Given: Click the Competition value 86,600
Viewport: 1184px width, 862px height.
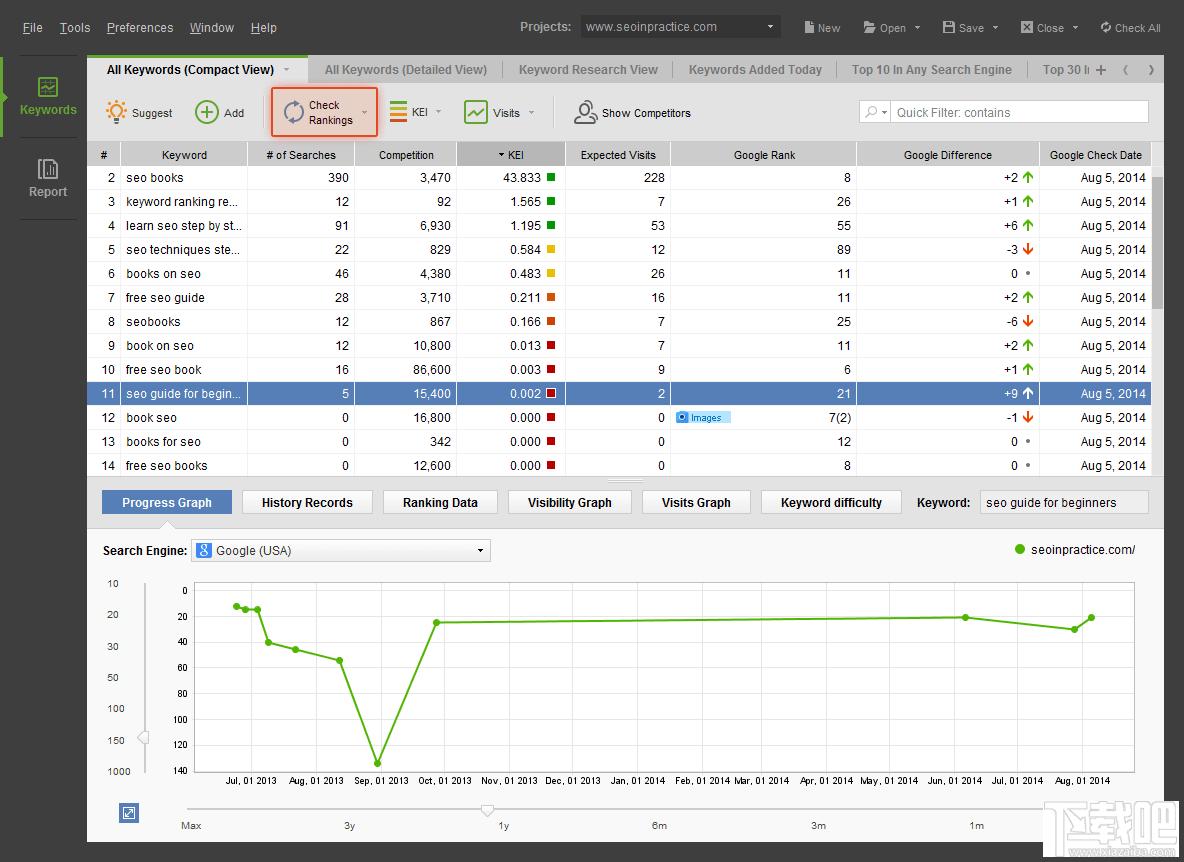Looking at the screenshot, I should 431,370.
